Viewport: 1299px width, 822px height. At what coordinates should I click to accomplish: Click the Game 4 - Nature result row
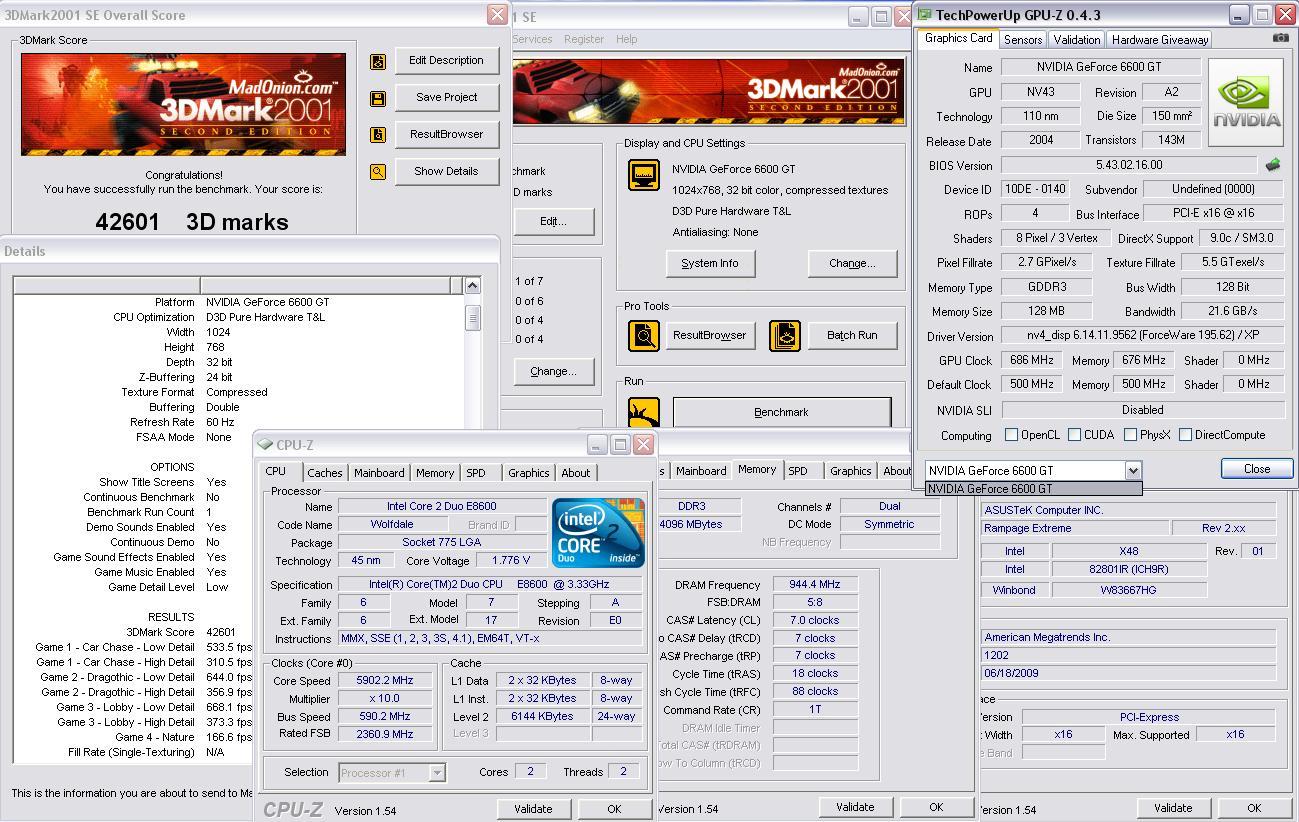point(133,737)
